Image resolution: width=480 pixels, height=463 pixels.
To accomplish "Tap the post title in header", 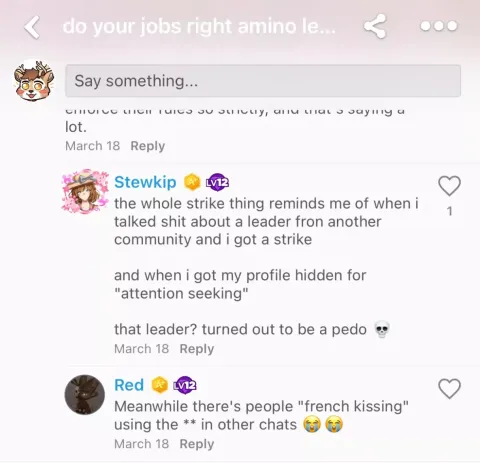I will point(199,27).
